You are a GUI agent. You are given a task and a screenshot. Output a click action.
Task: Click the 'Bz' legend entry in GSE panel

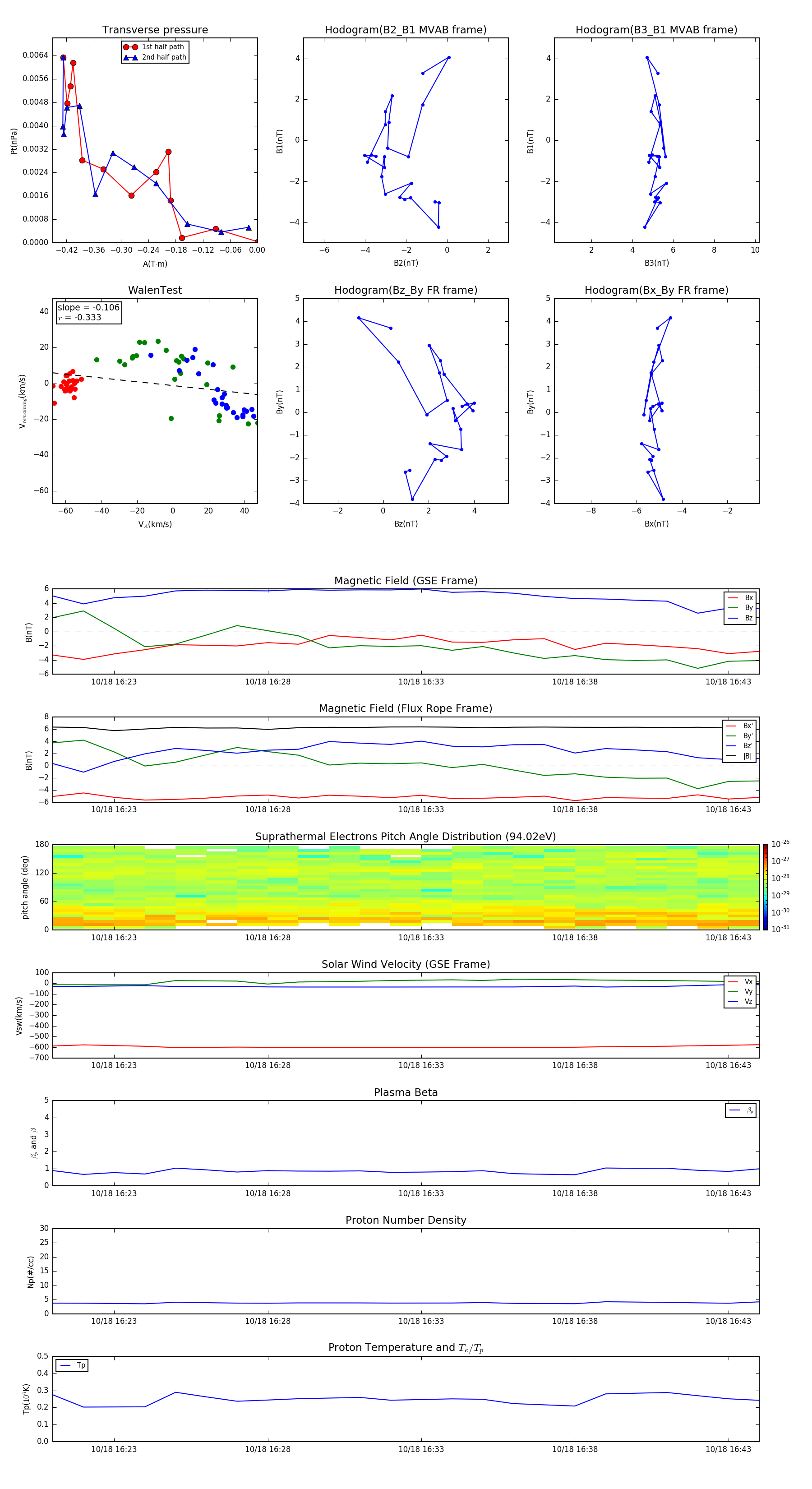[740, 618]
